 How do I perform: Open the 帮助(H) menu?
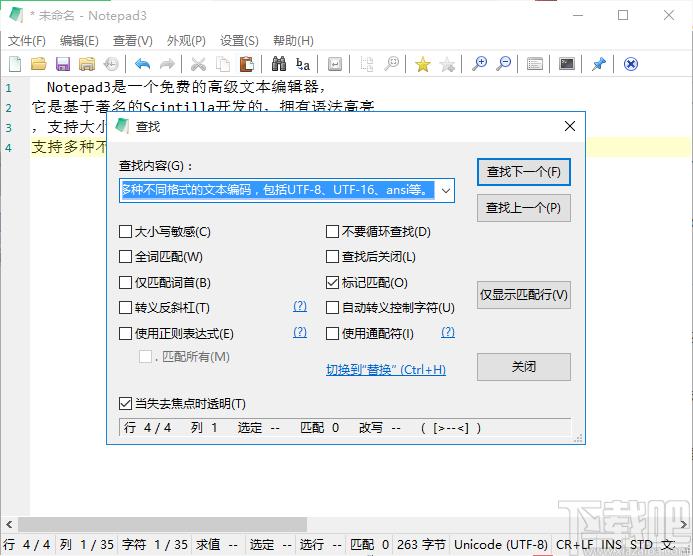pos(293,41)
